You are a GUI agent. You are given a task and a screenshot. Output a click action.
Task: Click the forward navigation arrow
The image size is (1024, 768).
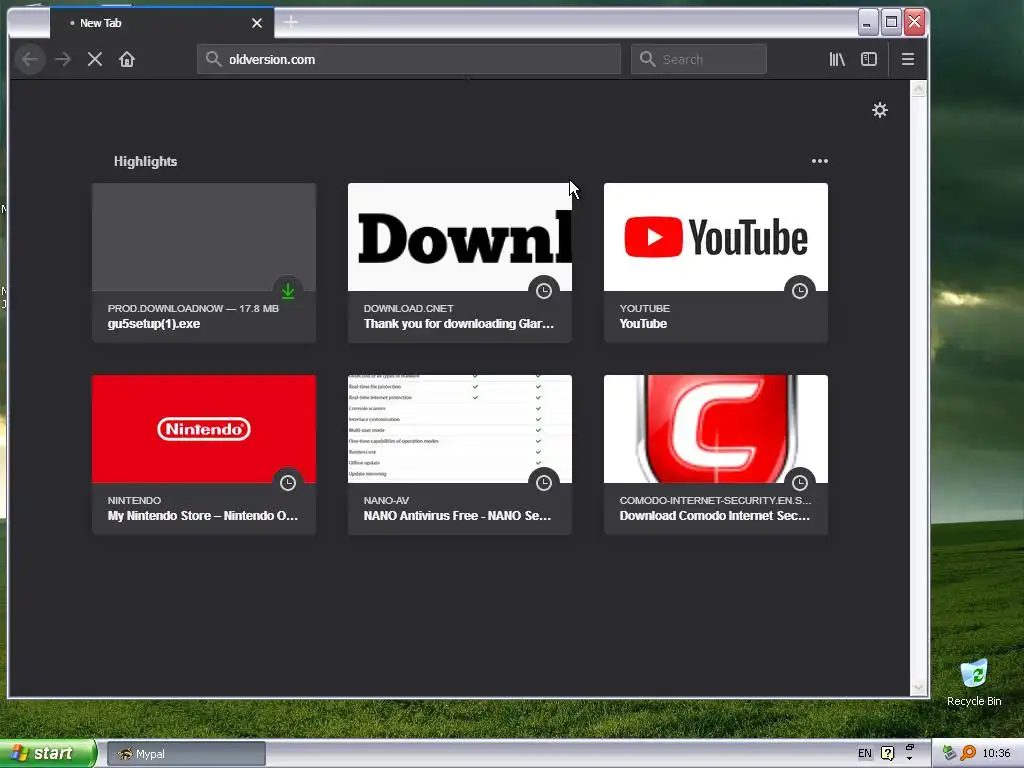pyautogui.click(x=63, y=59)
